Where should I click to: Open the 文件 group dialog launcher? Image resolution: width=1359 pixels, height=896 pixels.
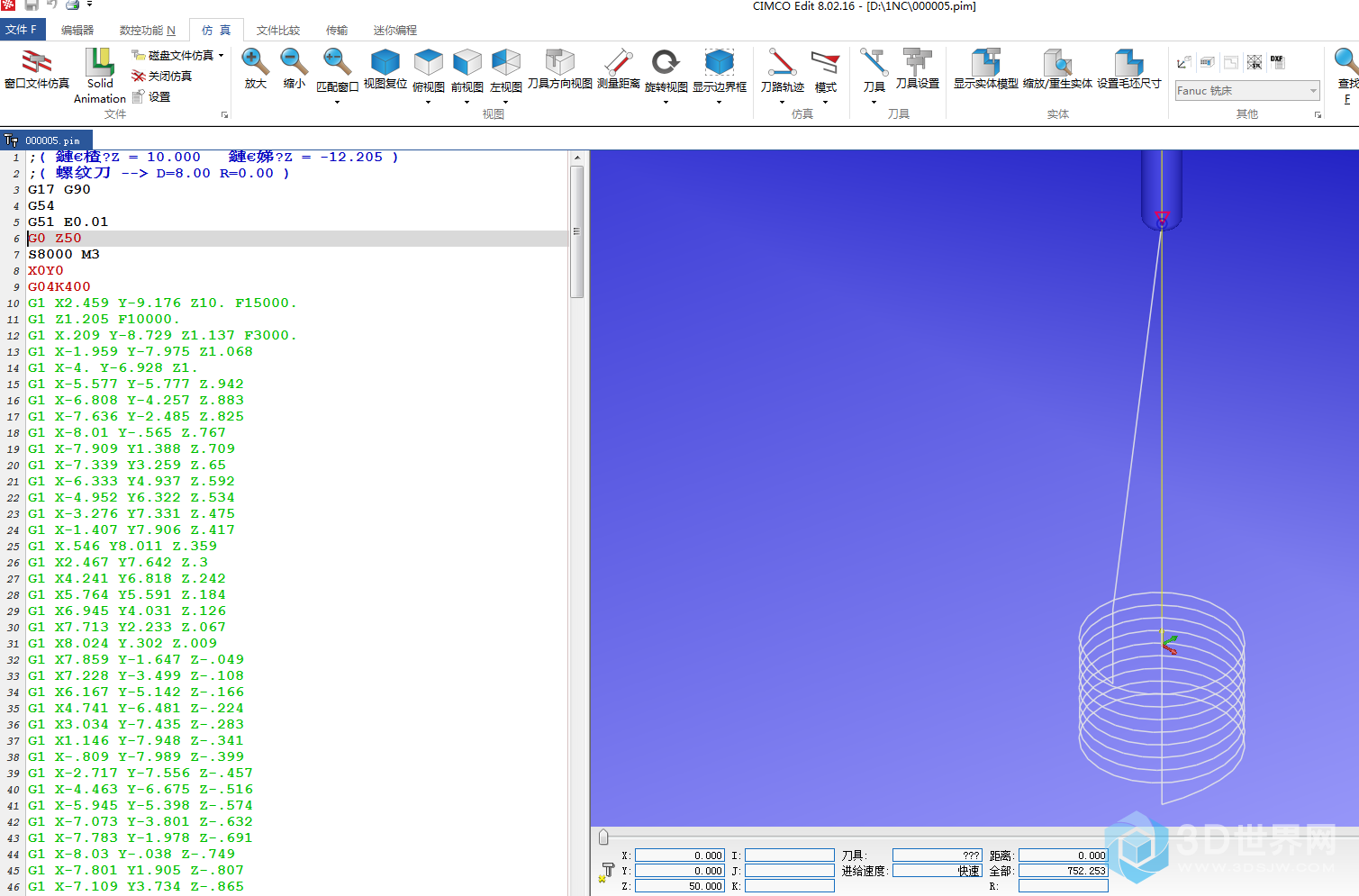(x=224, y=115)
